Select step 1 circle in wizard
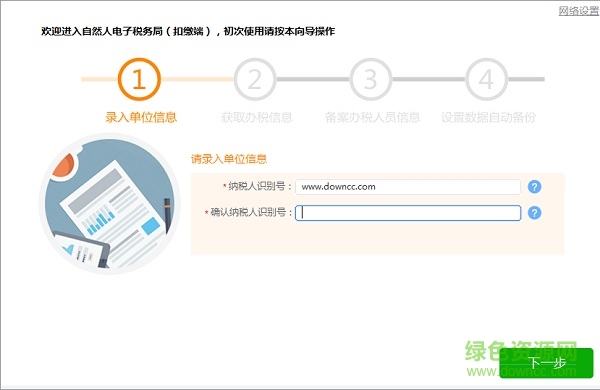Viewport: 600px width, 390px height. [x=139, y=79]
